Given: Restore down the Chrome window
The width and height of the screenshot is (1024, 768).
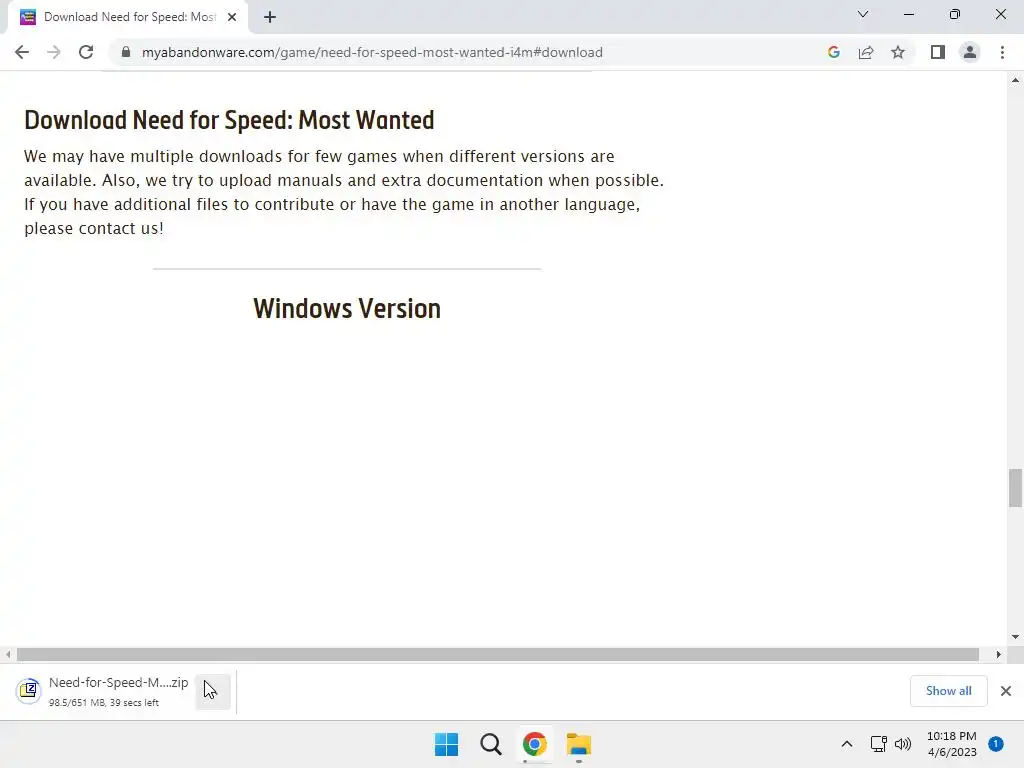Looking at the screenshot, I should point(955,14).
